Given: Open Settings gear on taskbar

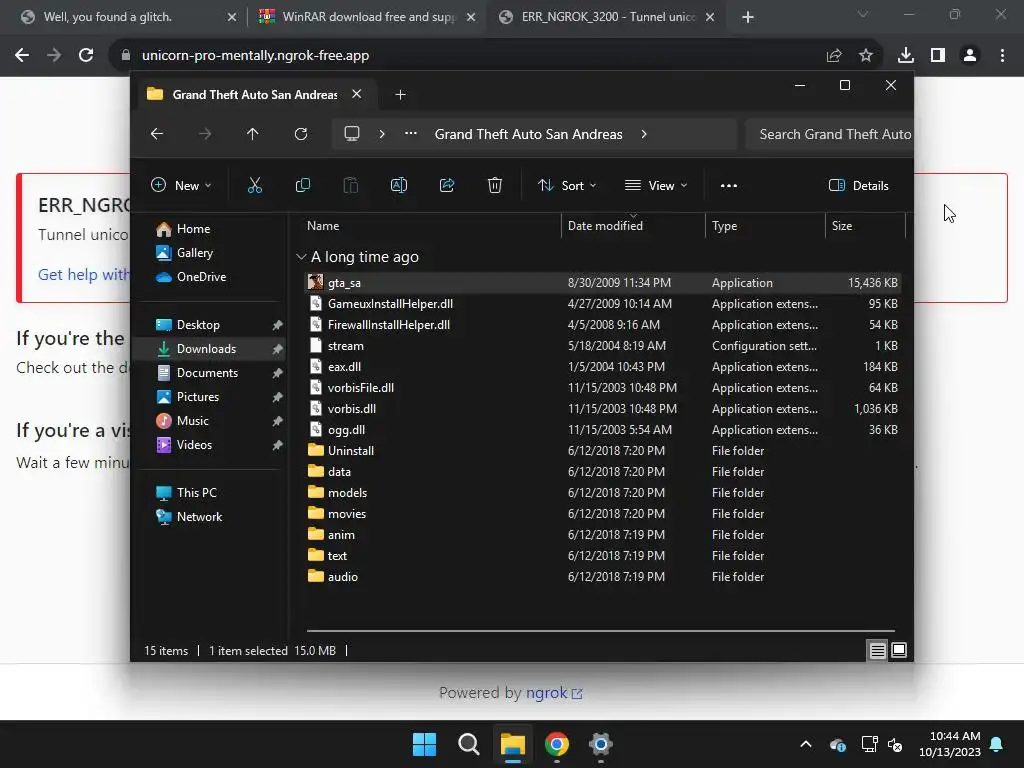Looking at the screenshot, I should click(601, 744).
